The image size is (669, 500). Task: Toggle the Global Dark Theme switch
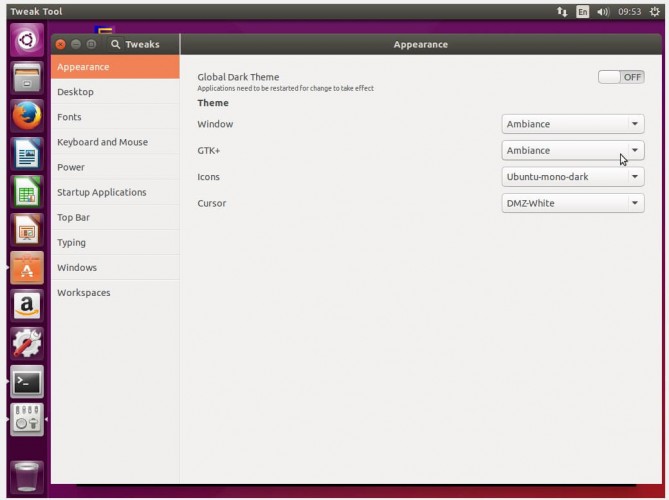tap(621, 77)
